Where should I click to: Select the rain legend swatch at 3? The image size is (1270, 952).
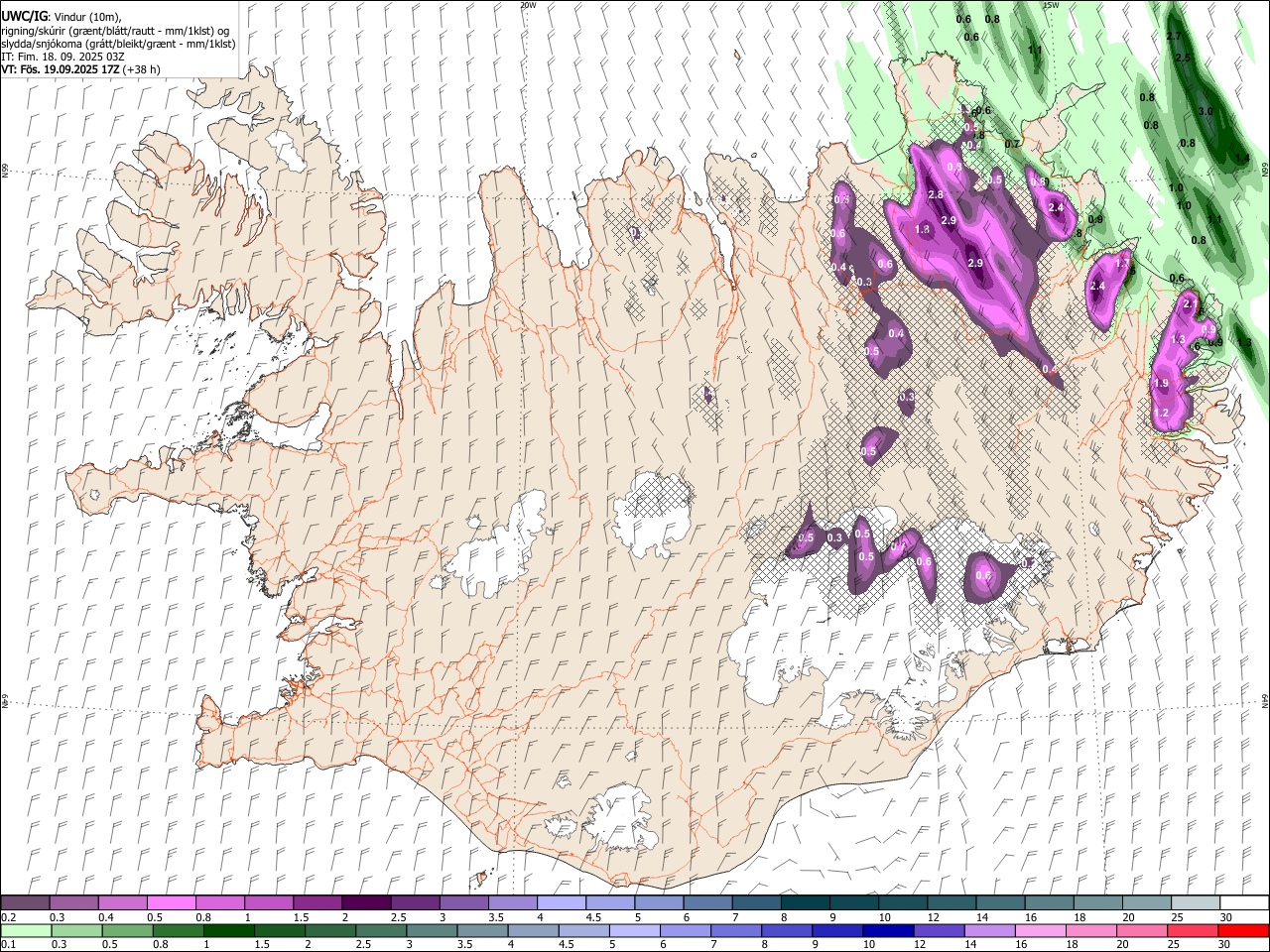point(431,930)
